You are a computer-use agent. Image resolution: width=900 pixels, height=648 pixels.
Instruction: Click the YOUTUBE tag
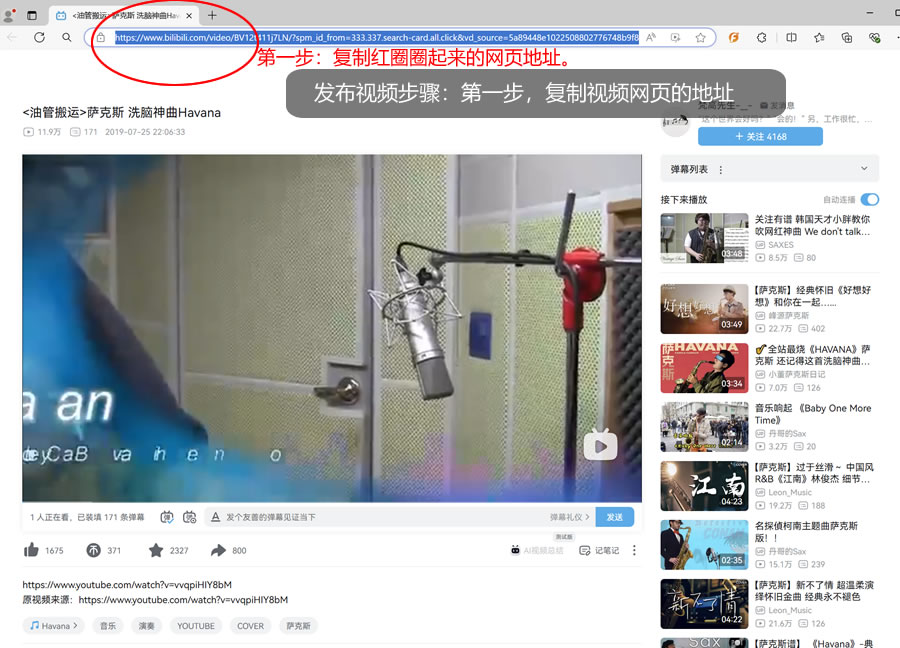(196, 626)
